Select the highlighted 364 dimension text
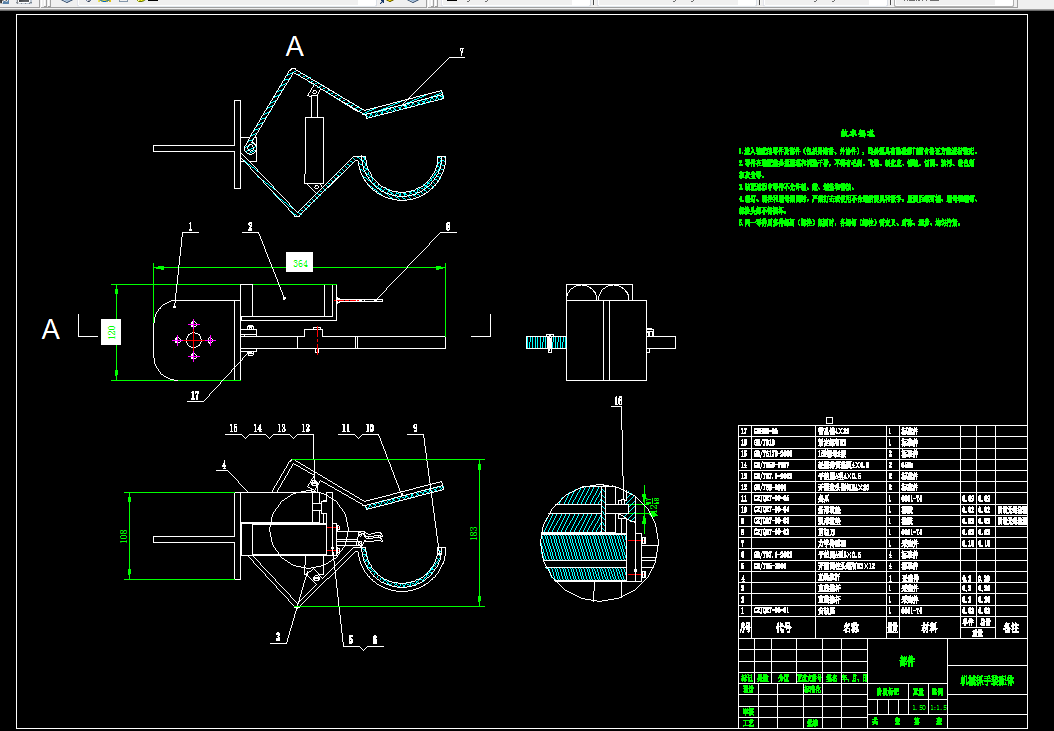1054x731 pixels. pos(300,262)
